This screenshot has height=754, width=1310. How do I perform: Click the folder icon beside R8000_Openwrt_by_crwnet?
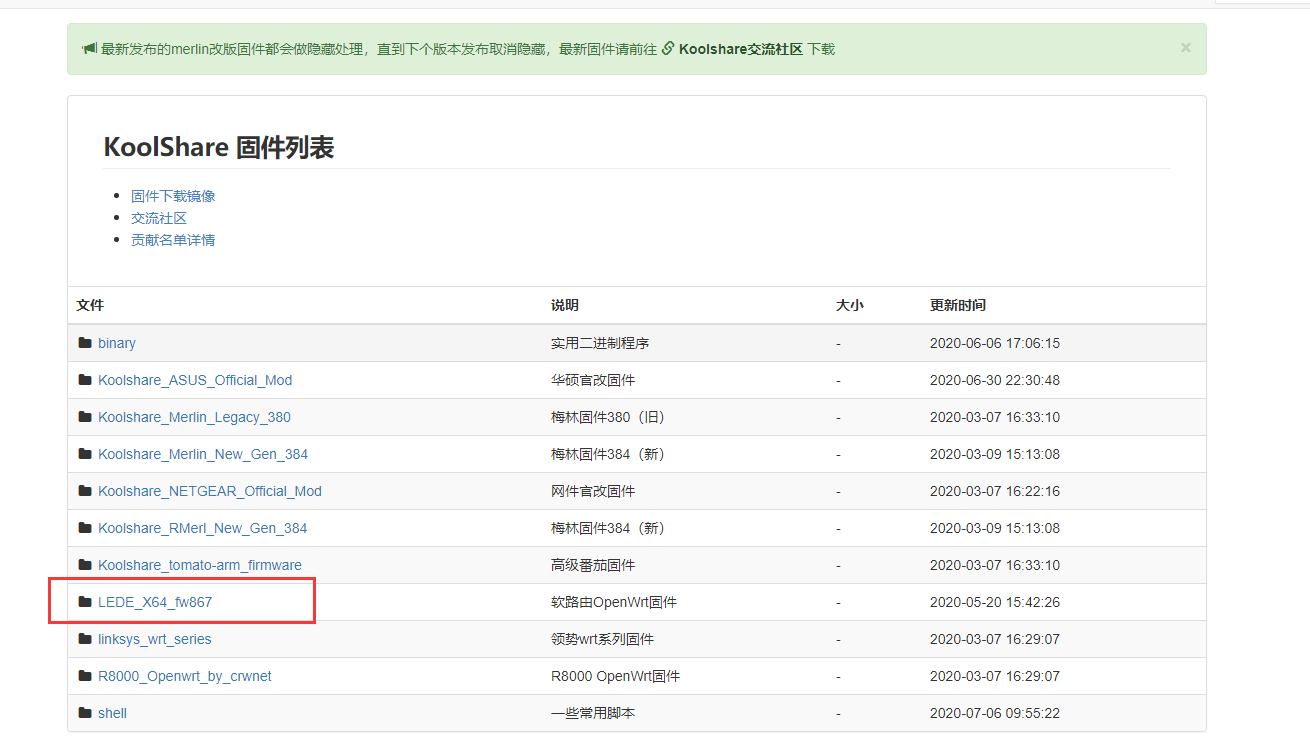(85, 675)
